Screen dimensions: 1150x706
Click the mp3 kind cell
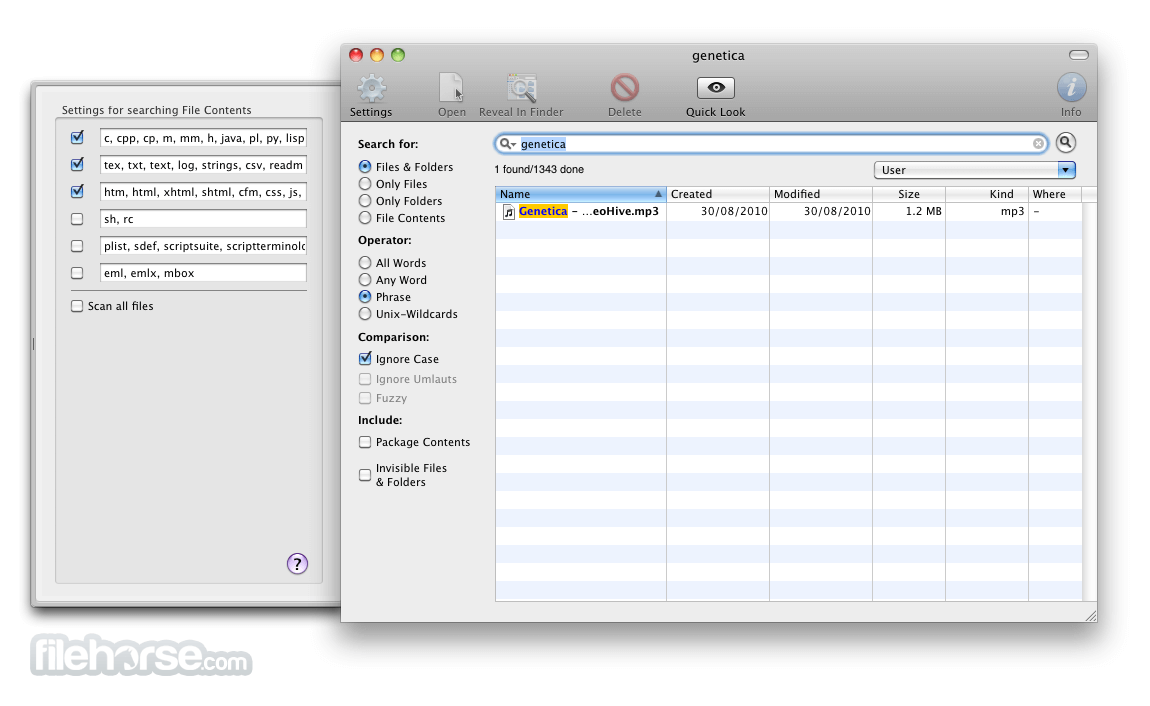click(1012, 211)
